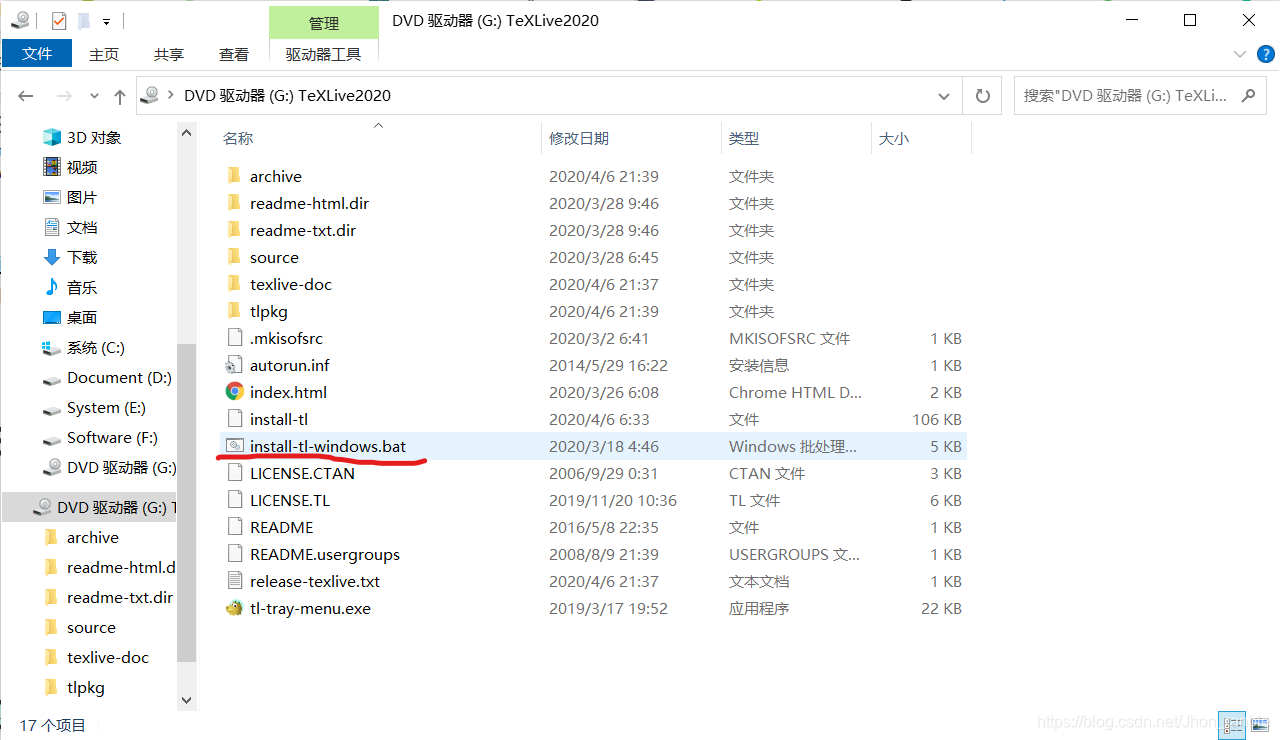Click the readme-html.dir folder icon in file list
The height and width of the screenshot is (740, 1280).
pyautogui.click(x=234, y=203)
